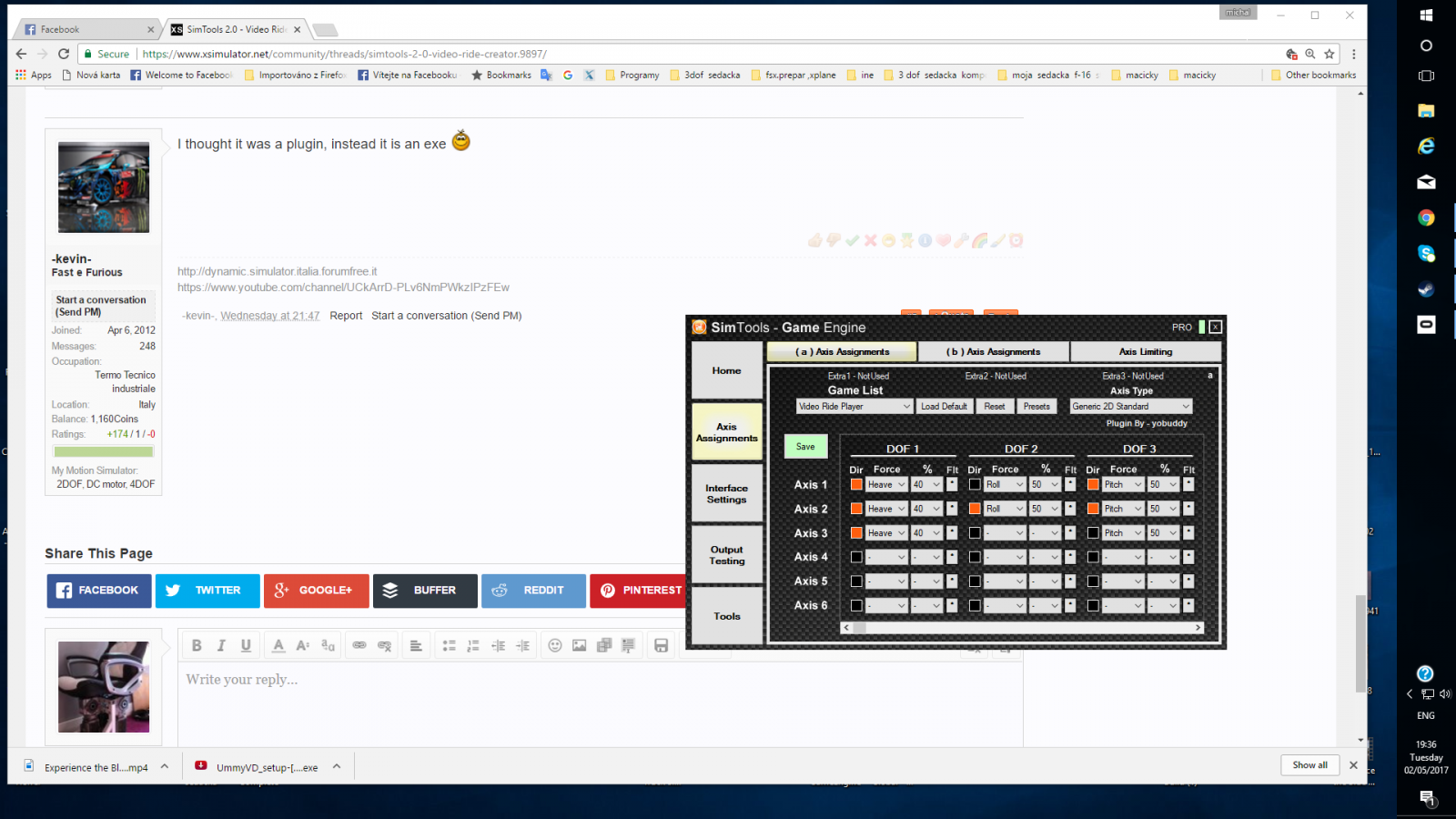Switch to (b) Axis Assignments tab

(994, 351)
